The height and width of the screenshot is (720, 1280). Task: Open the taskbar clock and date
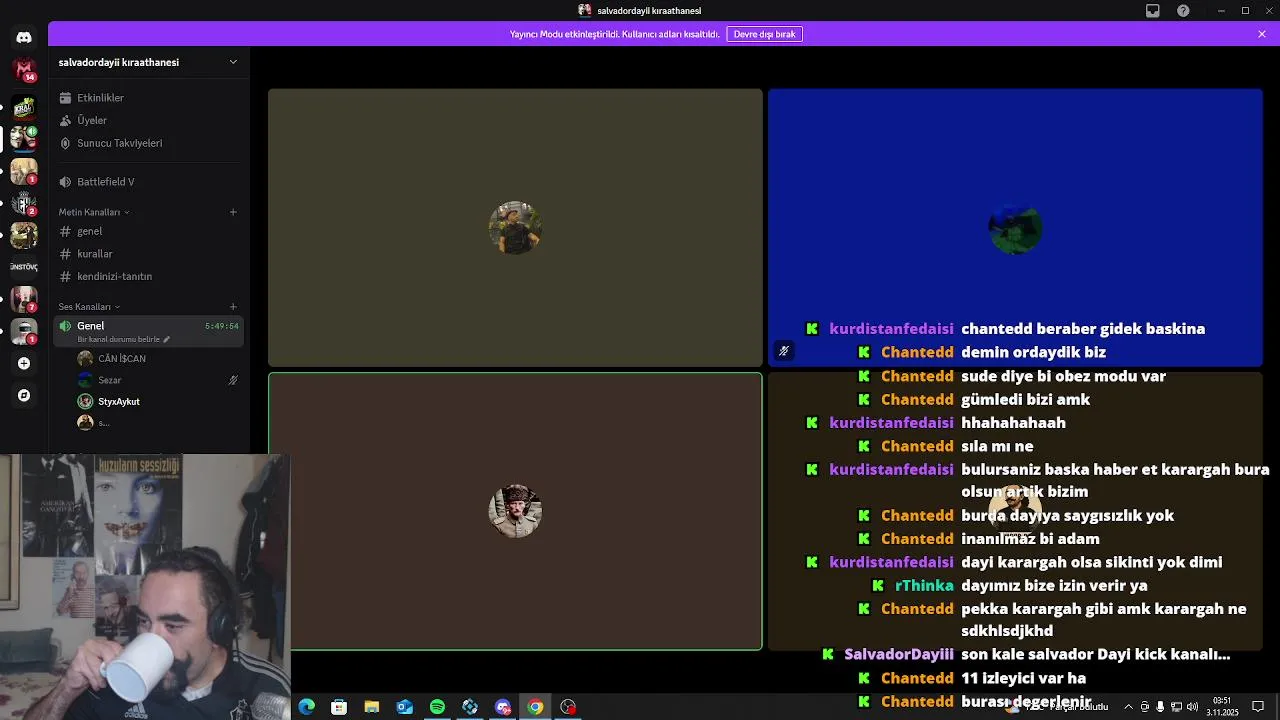1222,707
